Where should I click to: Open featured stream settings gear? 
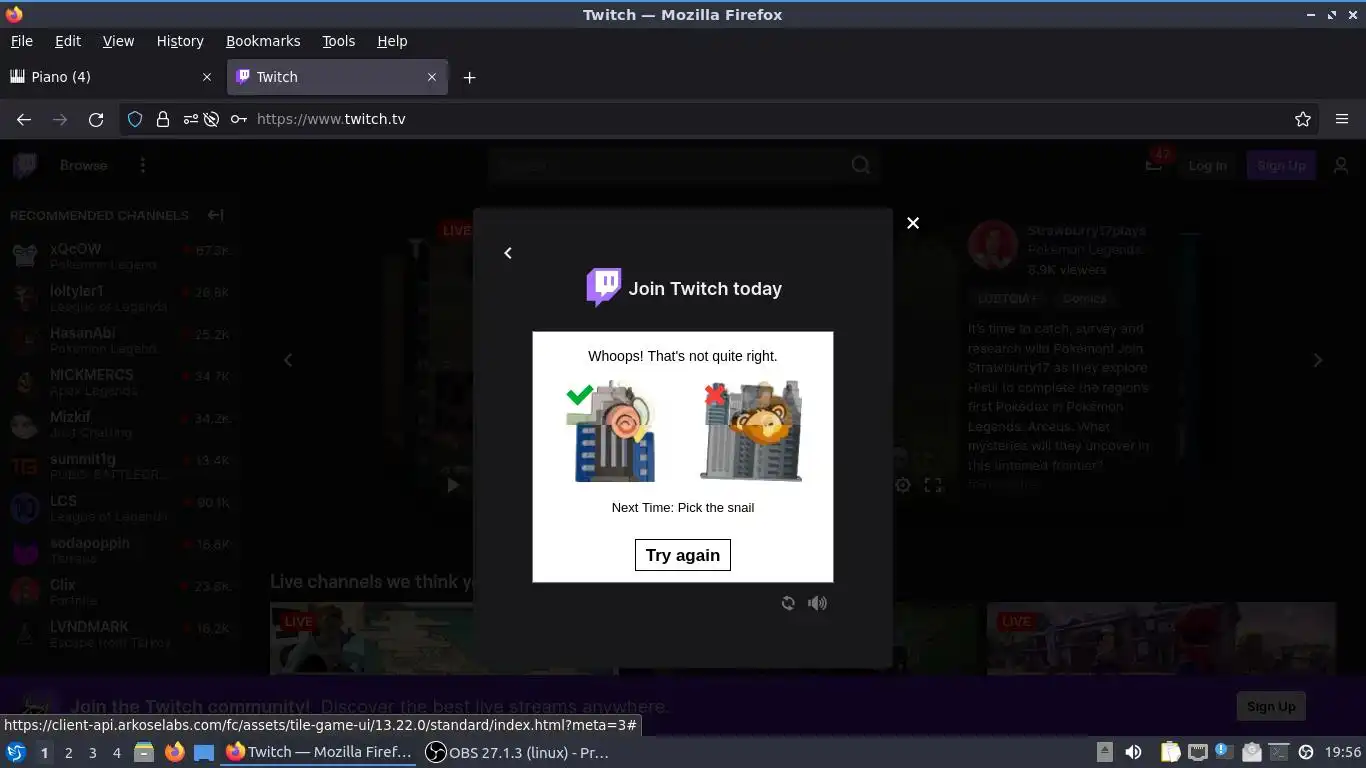pos(903,485)
